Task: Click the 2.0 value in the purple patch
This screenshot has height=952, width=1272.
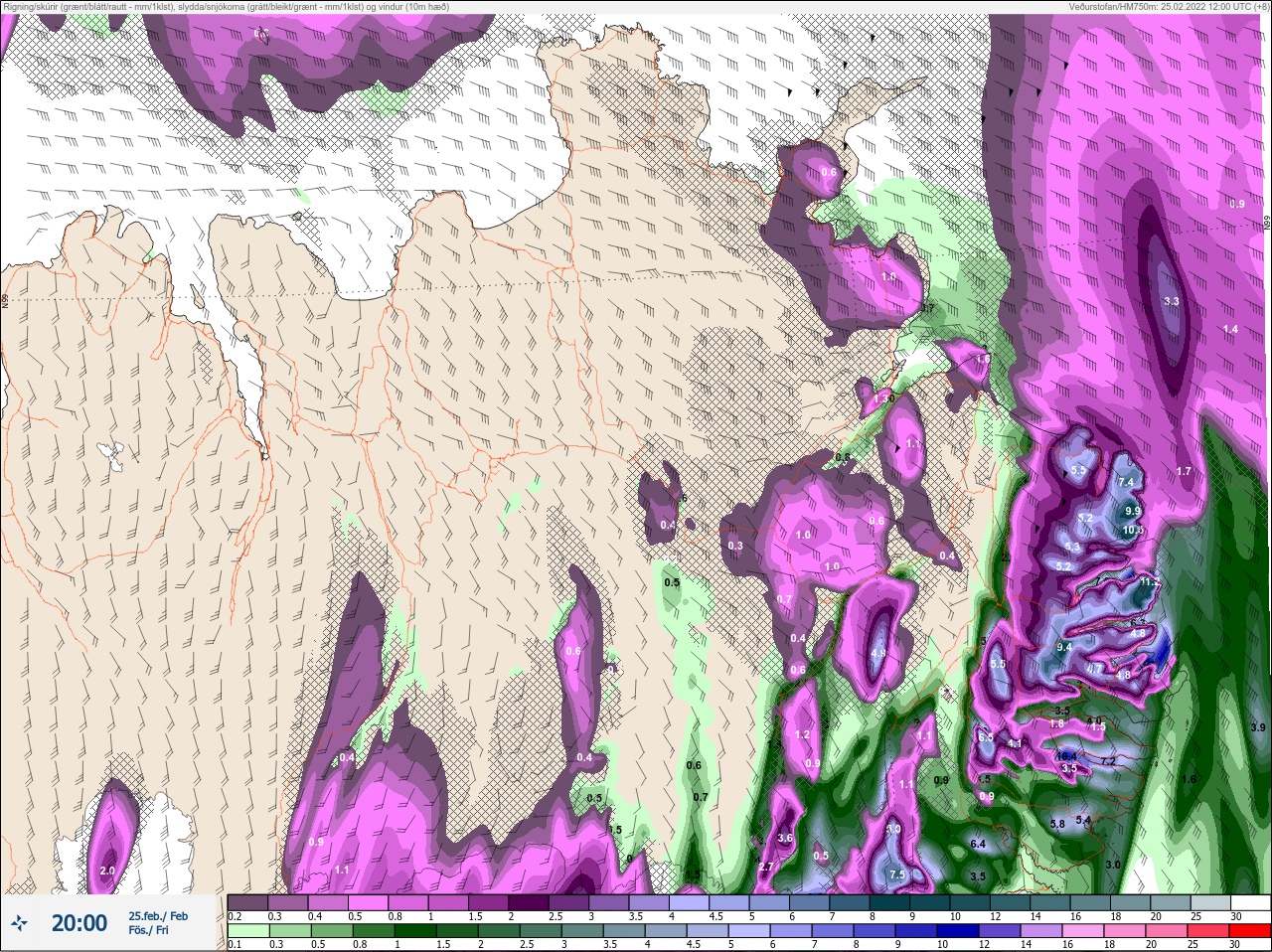Action: (x=108, y=871)
